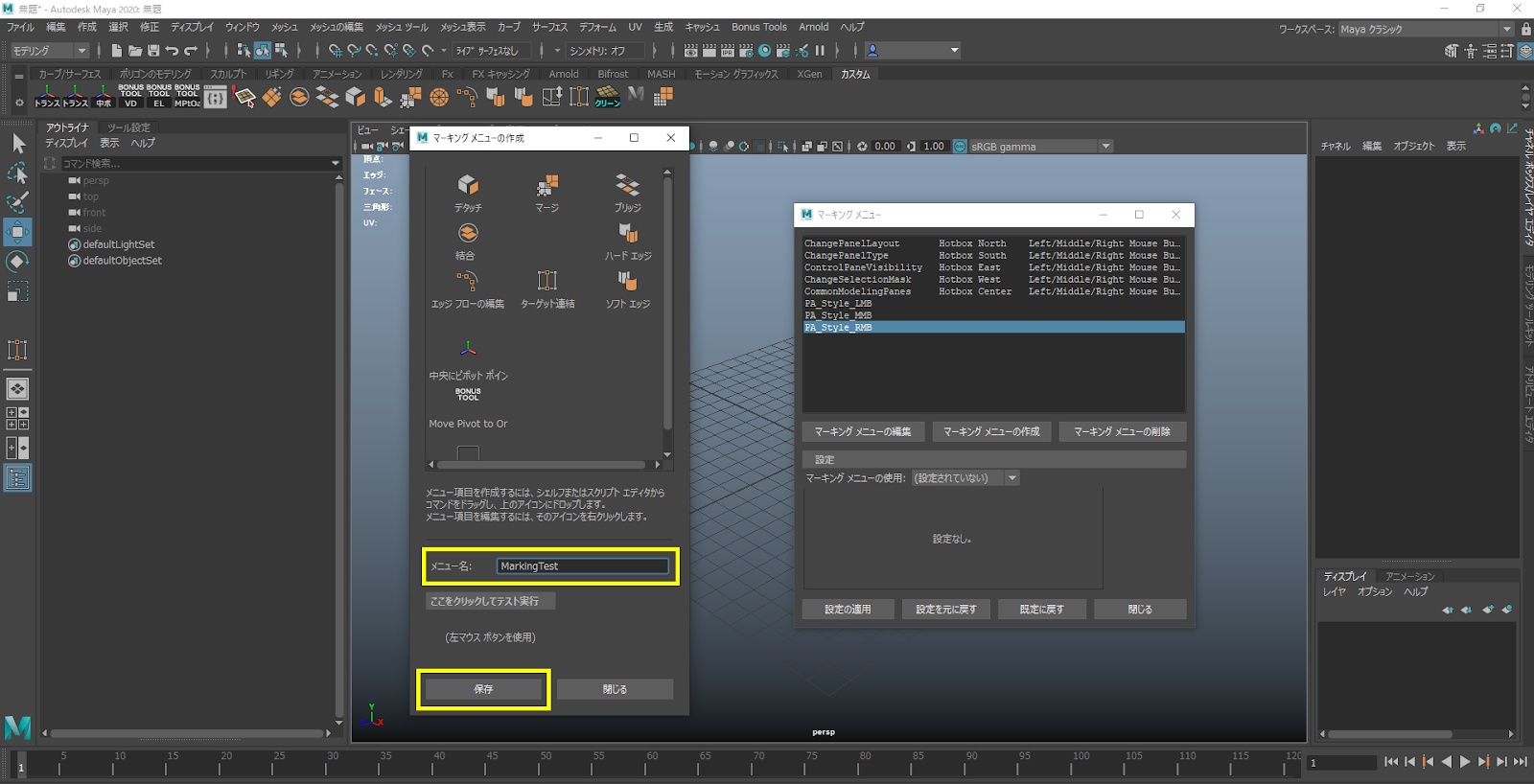Screen dimensions: 1534x784
Task: Select defaultLightSet in the Outliner
Action: click(x=118, y=244)
